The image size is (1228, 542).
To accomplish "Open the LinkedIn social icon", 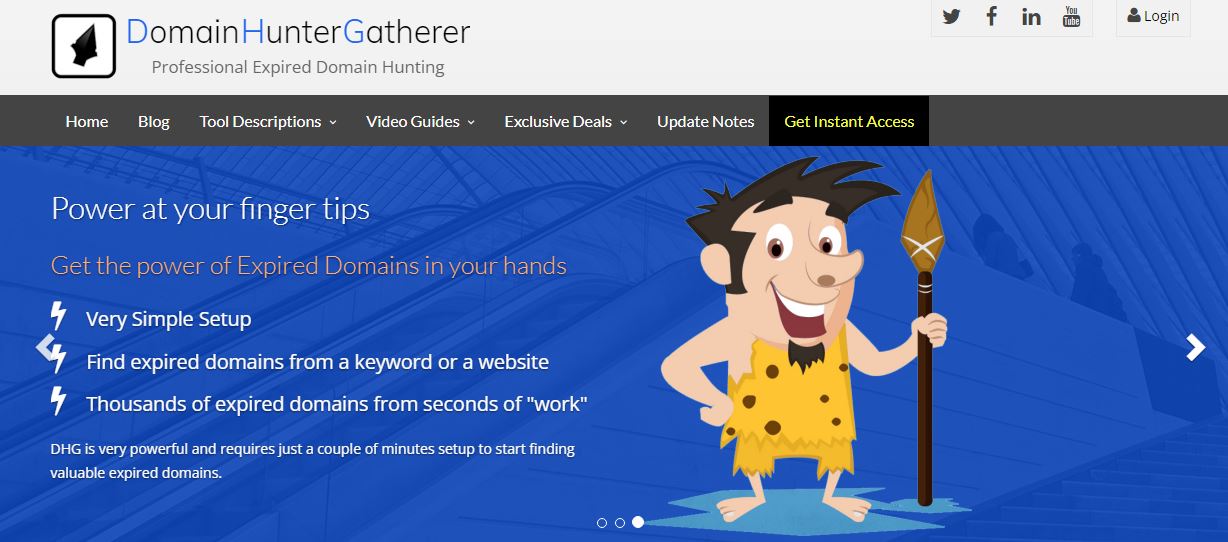I will [x=1031, y=17].
